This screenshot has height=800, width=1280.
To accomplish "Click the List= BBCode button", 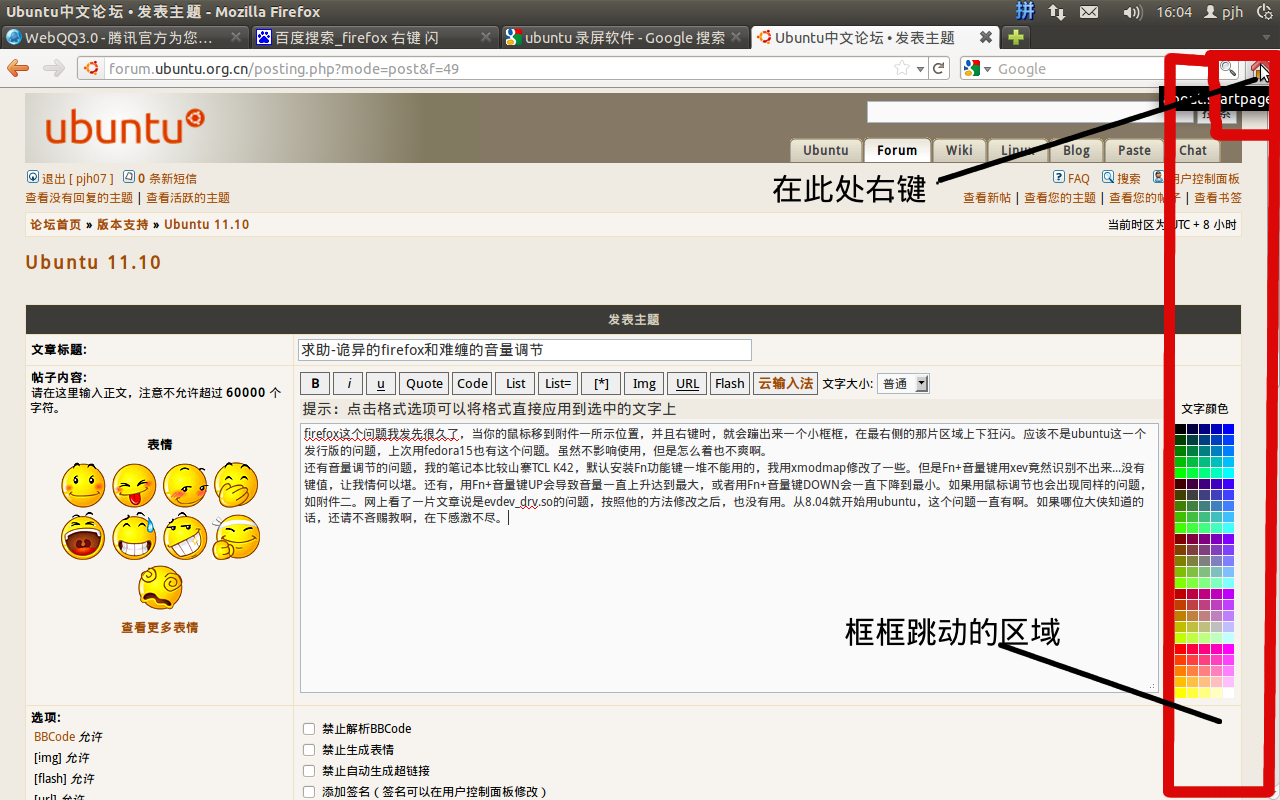I will pos(558,384).
